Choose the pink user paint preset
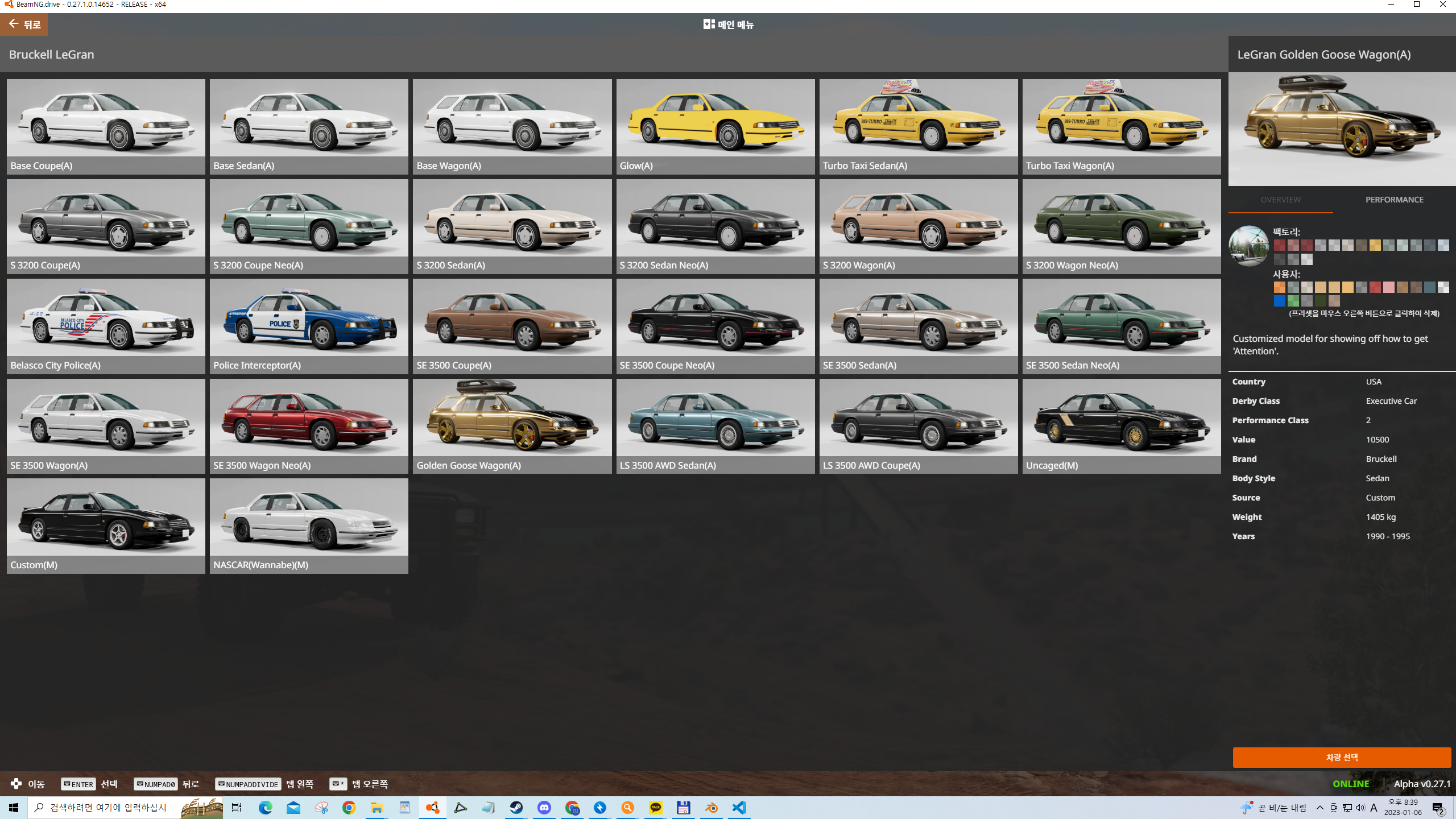This screenshot has width=1456, height=819. [1388, 287]
